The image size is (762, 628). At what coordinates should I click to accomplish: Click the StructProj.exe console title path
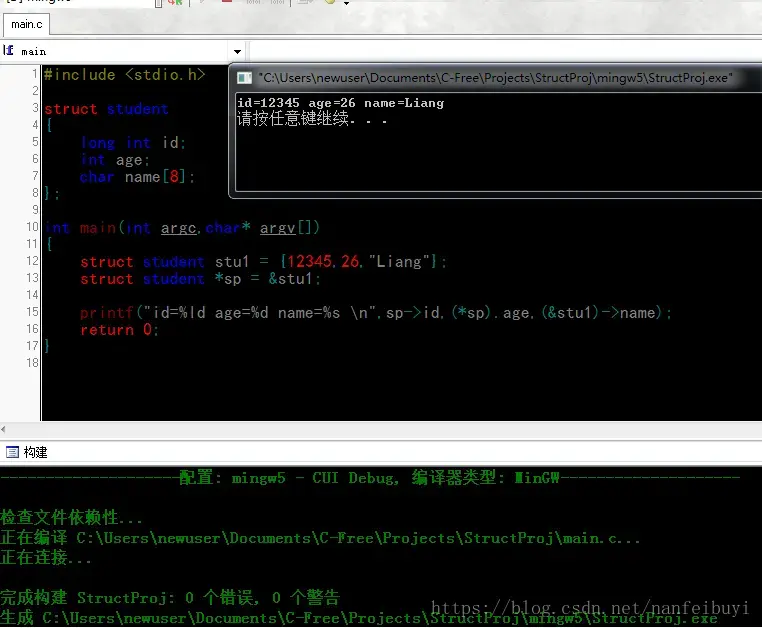tap(495, 78)
